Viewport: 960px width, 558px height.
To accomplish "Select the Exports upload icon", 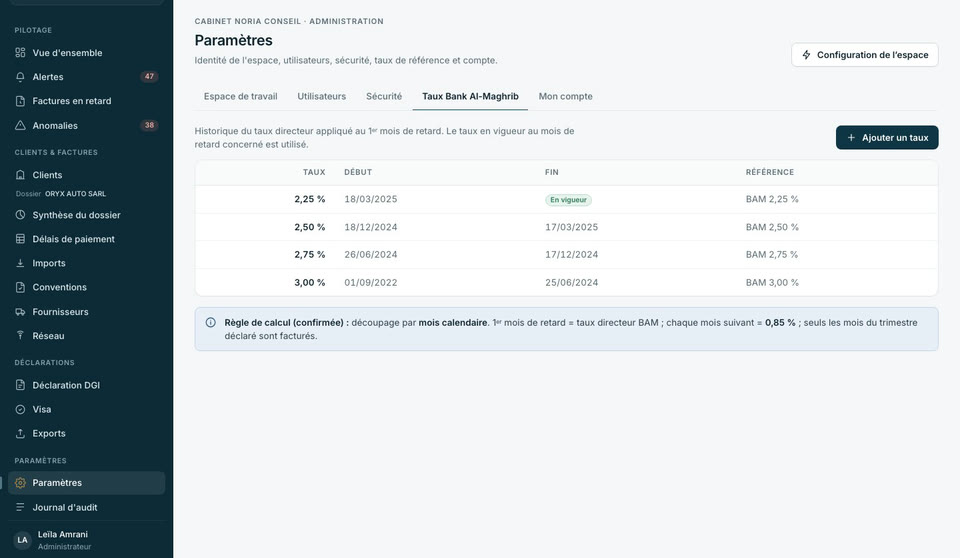I will pyautogui.click(x=20, y=433).
